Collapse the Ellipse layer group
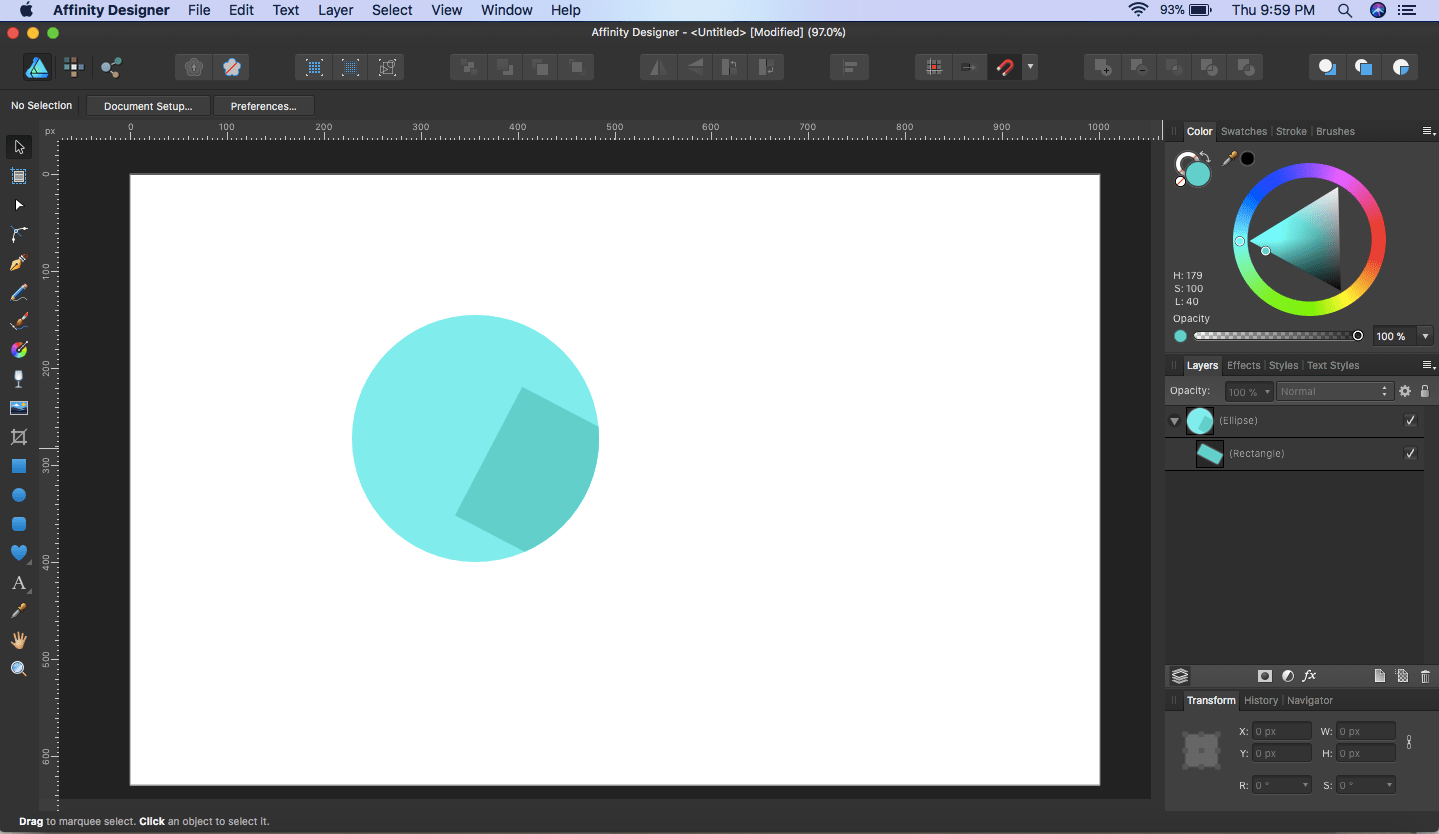 click(x=1174, y=421)
